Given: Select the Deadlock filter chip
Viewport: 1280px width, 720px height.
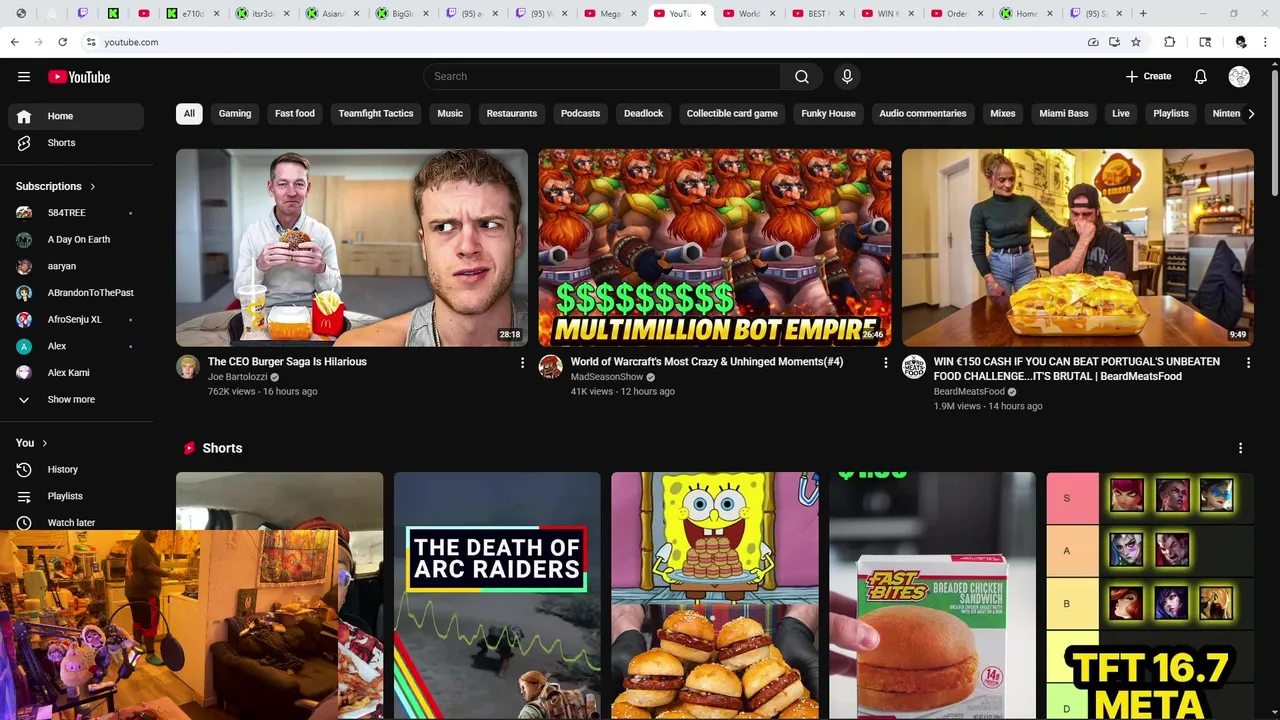Looking at the screenshot, I should 643,114.
